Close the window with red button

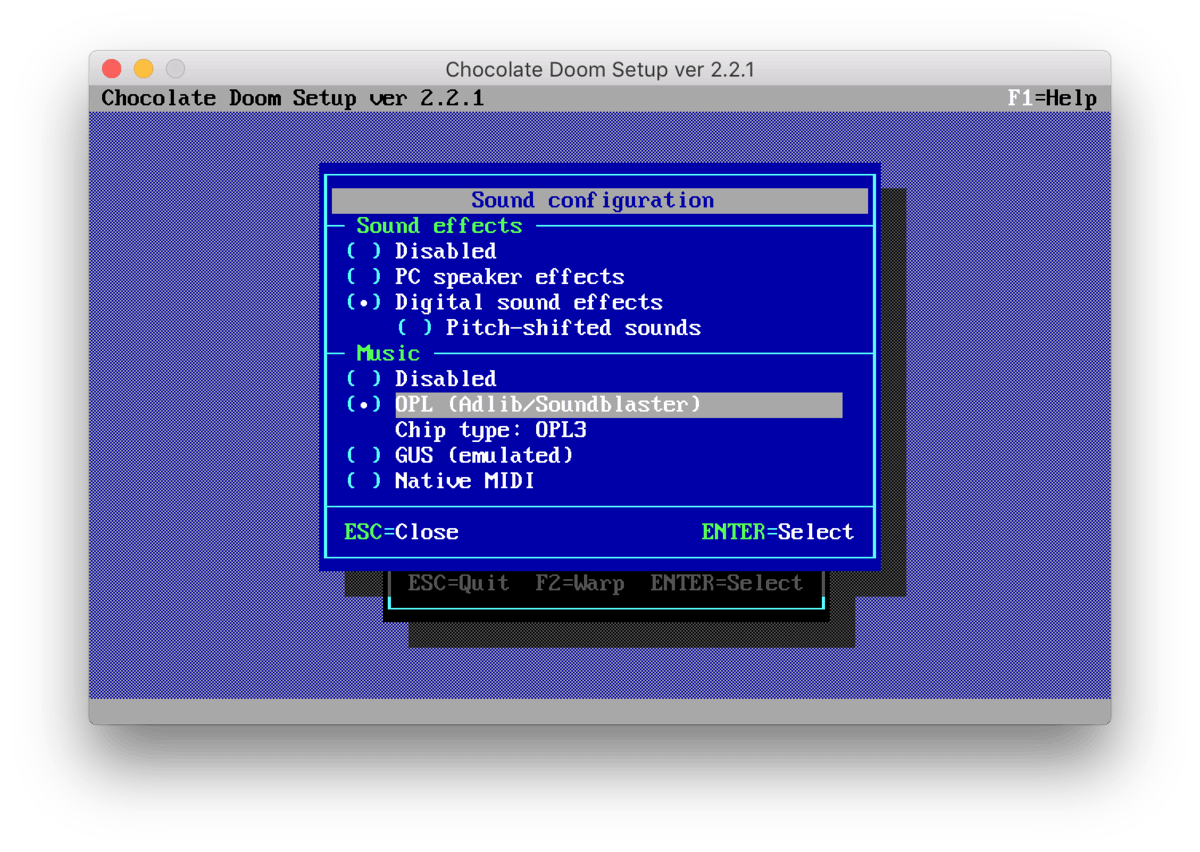112,69
